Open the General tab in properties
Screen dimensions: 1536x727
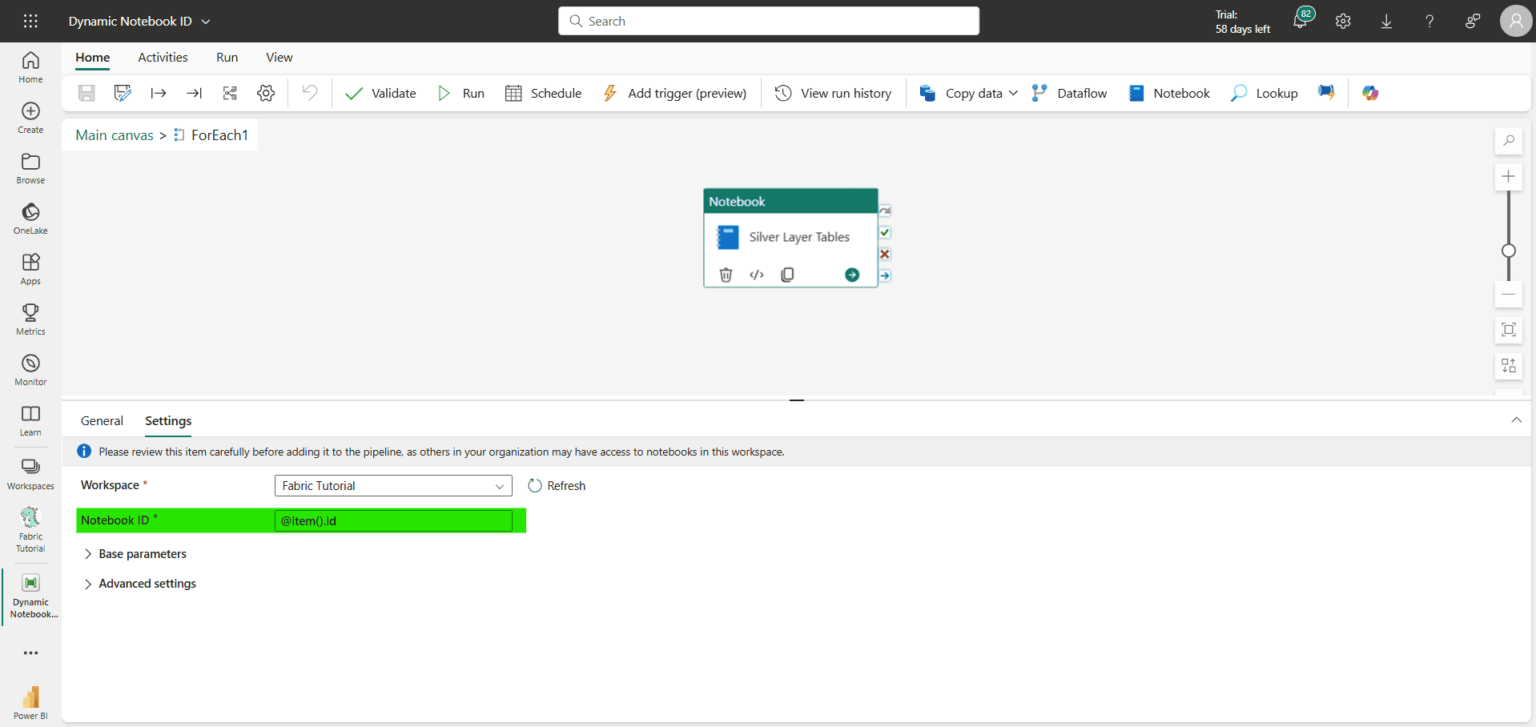click(102, 421)
